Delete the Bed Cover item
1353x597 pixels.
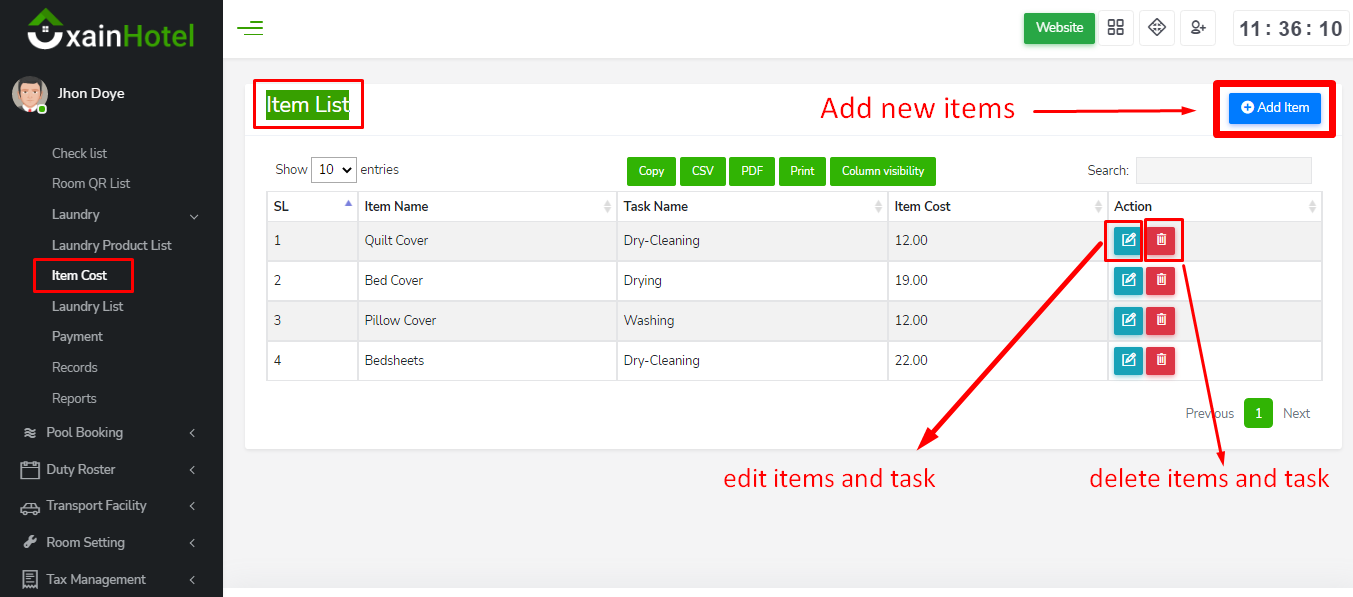click(x=1161, y=281)
